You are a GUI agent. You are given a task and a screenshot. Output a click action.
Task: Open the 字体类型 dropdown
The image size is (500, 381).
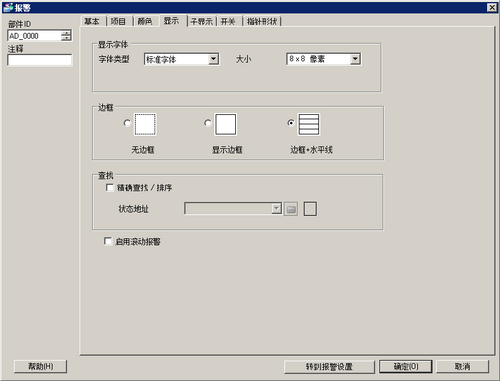[x=213, y=59]
